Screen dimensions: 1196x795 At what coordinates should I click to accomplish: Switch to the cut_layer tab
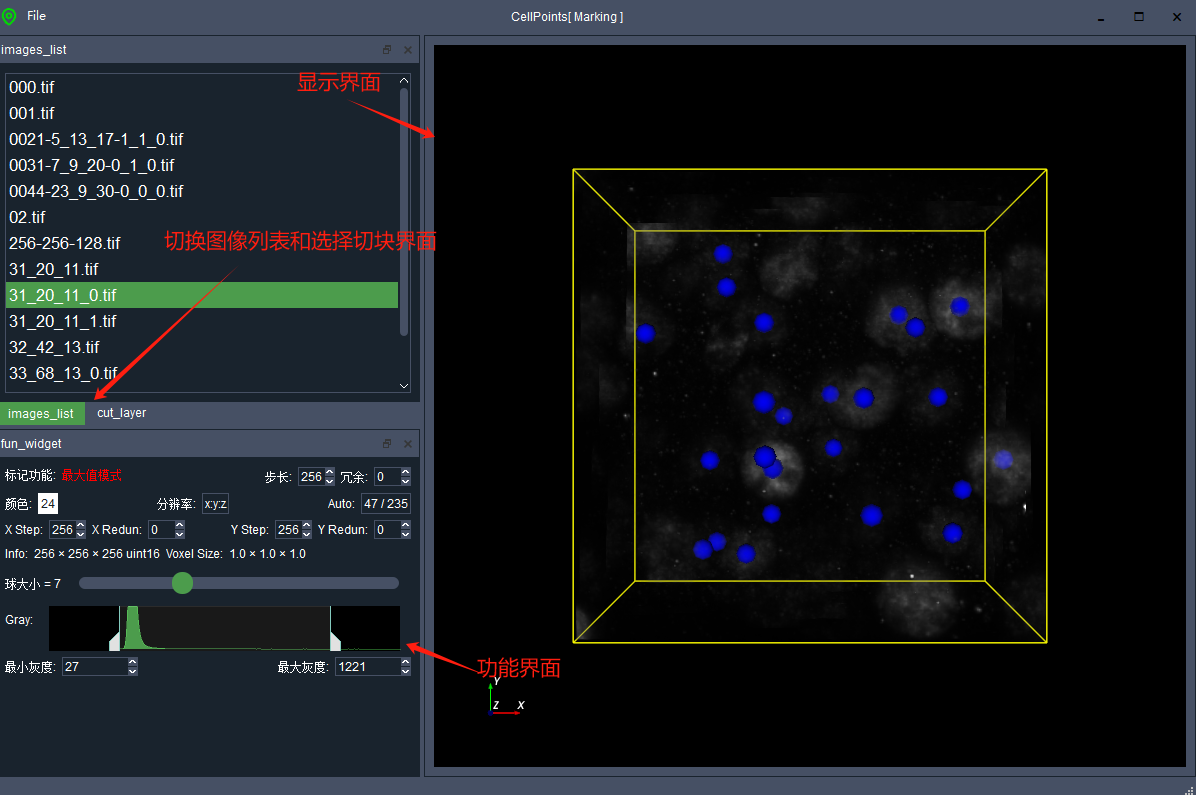[121, 413]
